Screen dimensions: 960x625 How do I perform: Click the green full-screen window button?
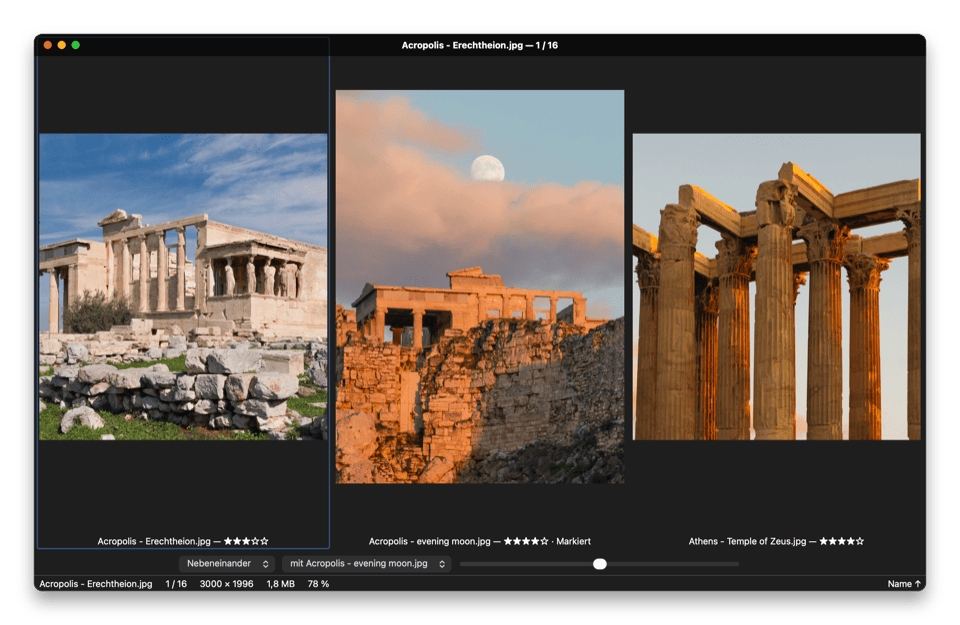pos(75,45)
